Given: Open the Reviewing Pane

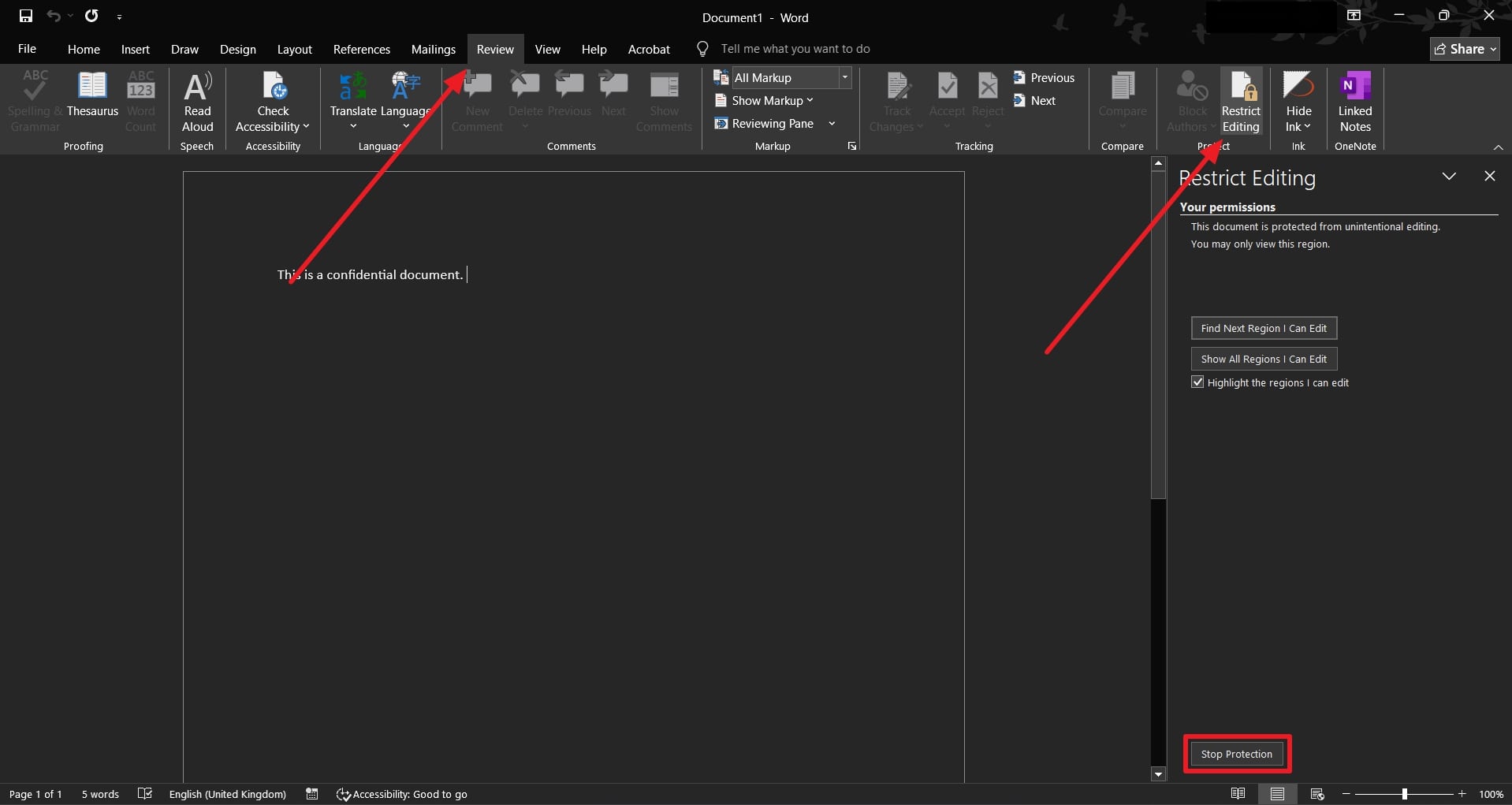Looking at the screenshot, I should [765, 124].
